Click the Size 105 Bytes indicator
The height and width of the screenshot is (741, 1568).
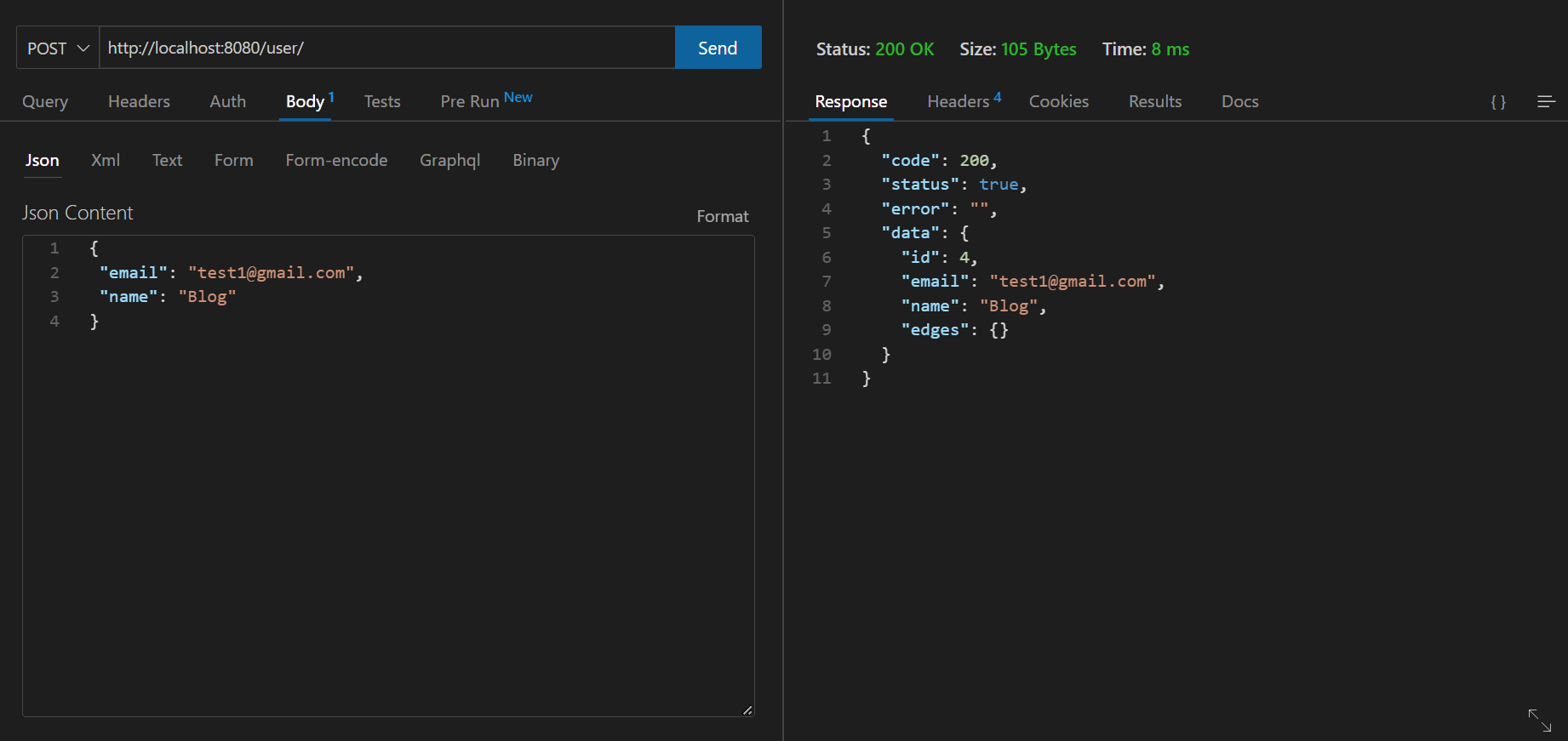click(1018, 49)
